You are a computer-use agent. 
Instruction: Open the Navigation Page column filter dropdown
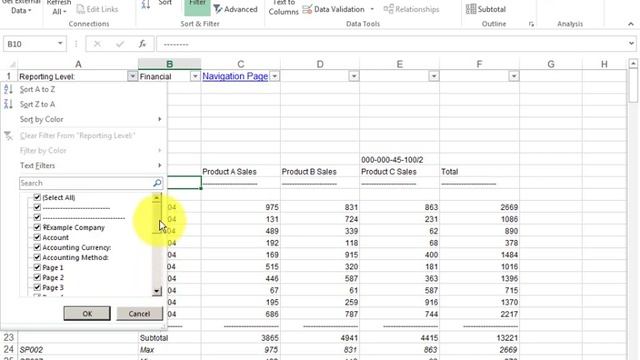click(275, 76)
